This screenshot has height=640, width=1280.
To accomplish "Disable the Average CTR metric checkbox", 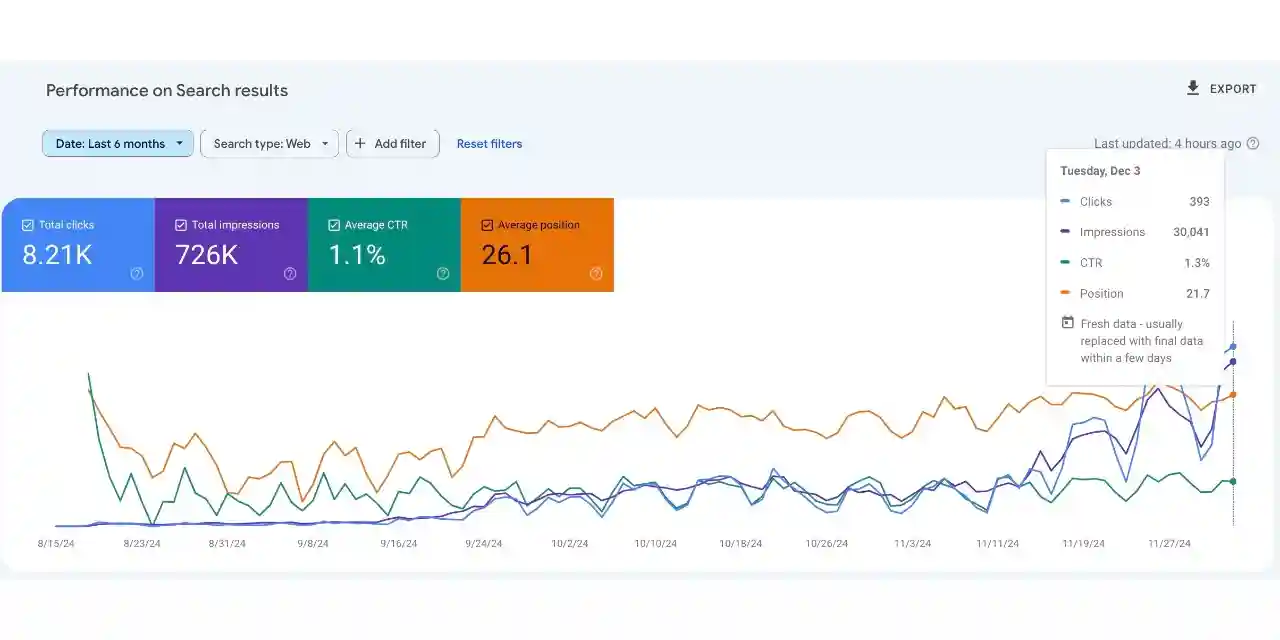I will click(x=333, y=225).
